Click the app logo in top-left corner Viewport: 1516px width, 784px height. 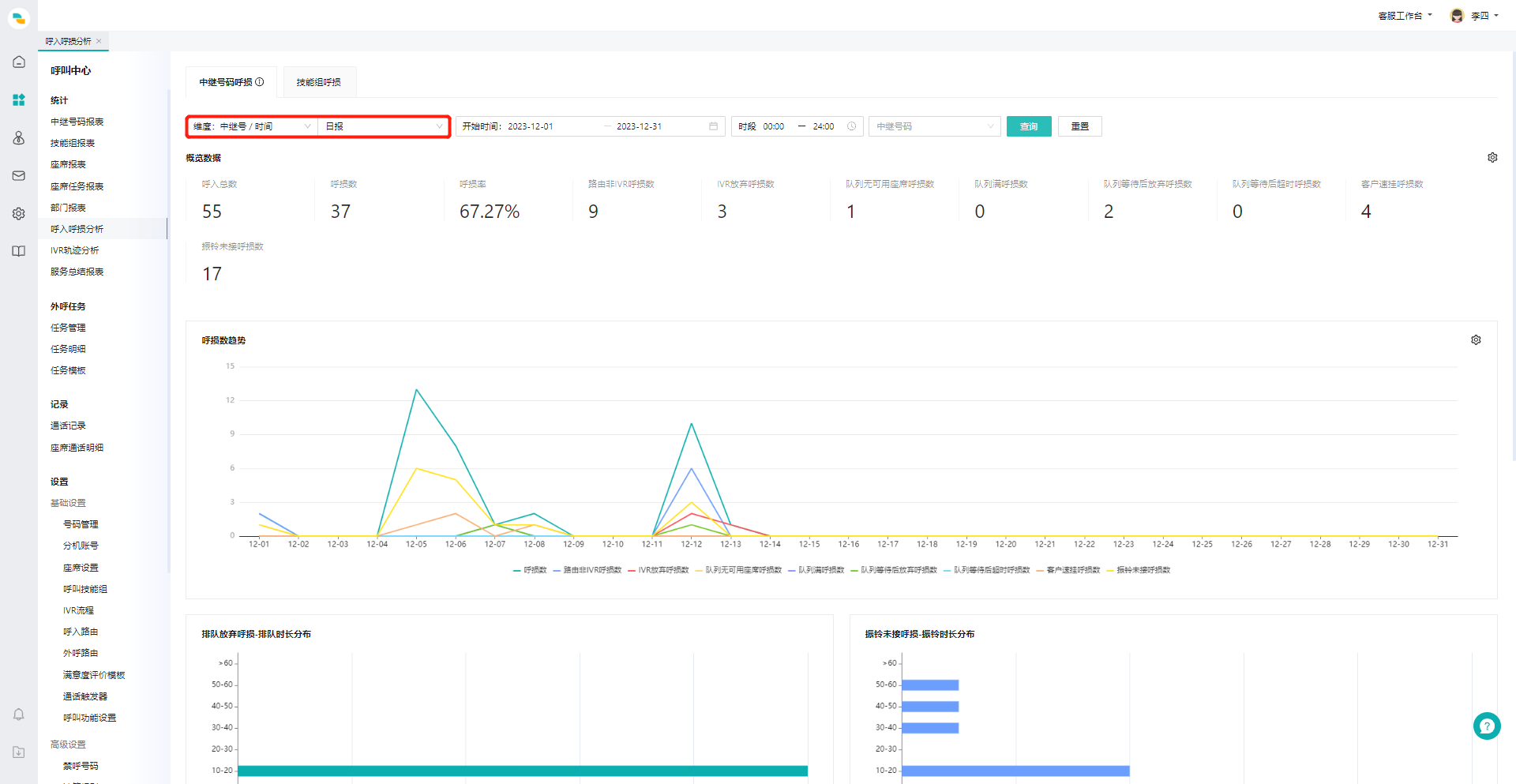19,17
